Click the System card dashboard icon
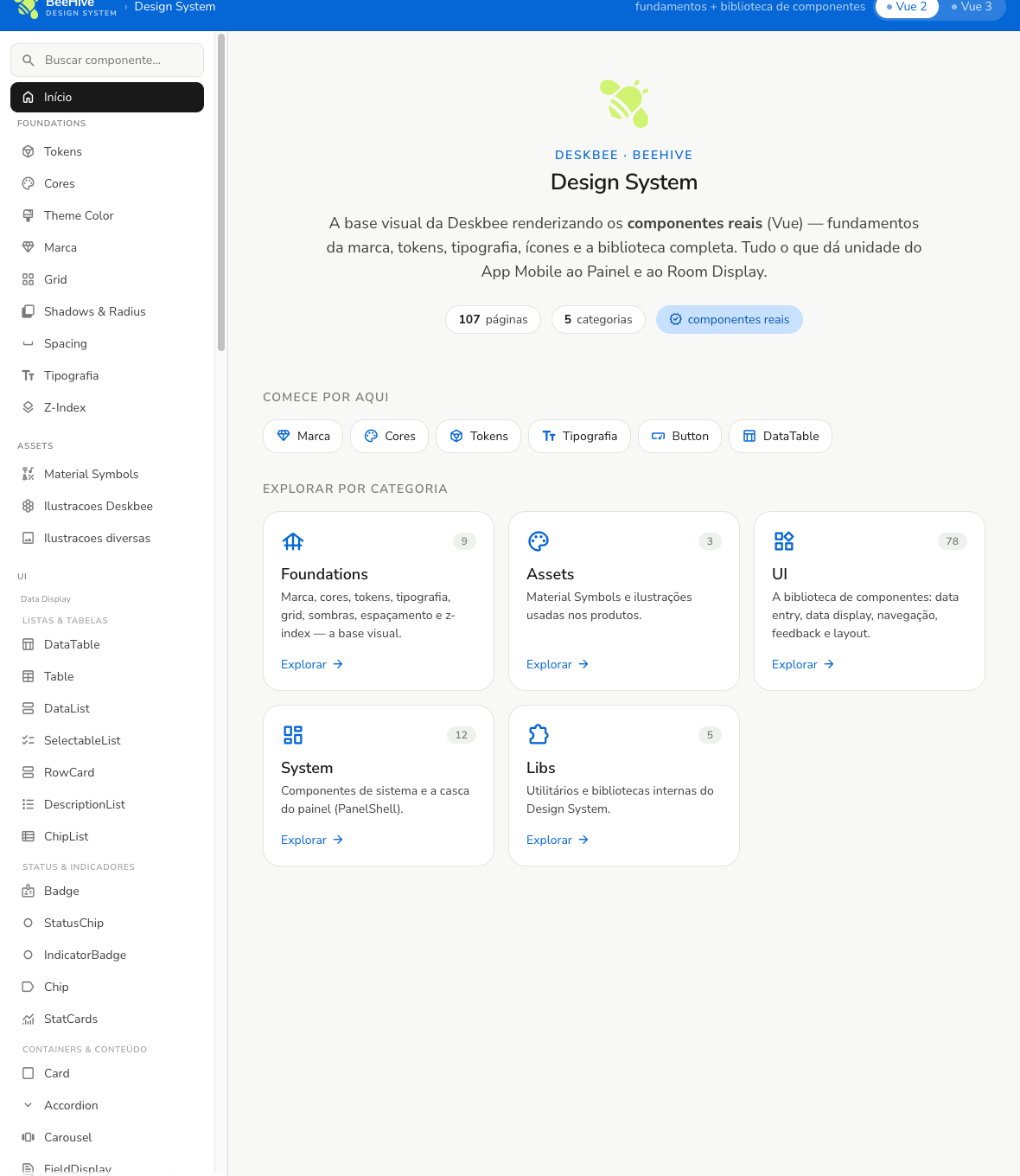 point(293,735)
